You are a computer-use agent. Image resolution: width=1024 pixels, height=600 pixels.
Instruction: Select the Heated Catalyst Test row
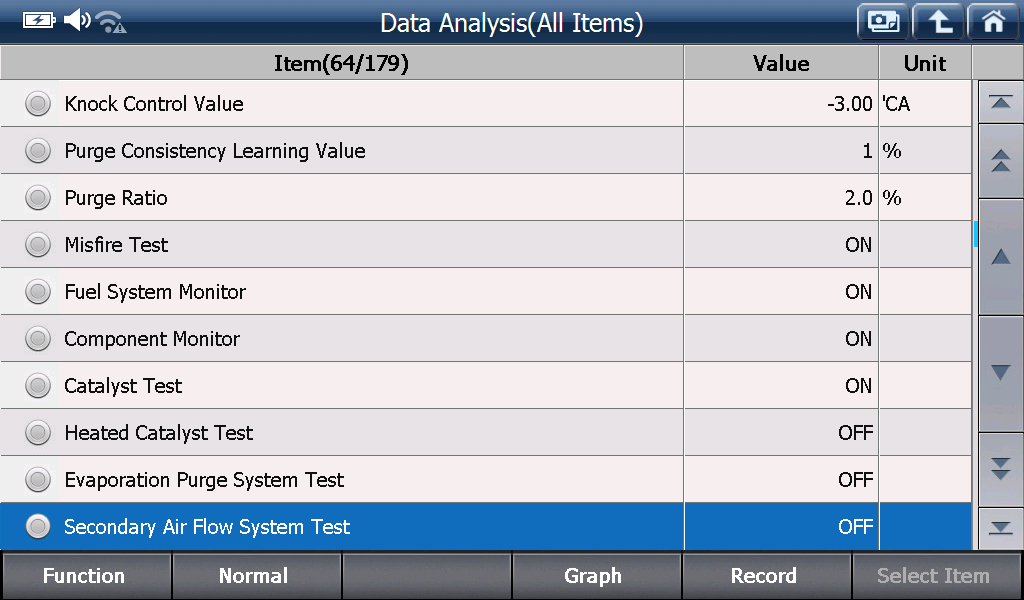[x=485, y=432]
